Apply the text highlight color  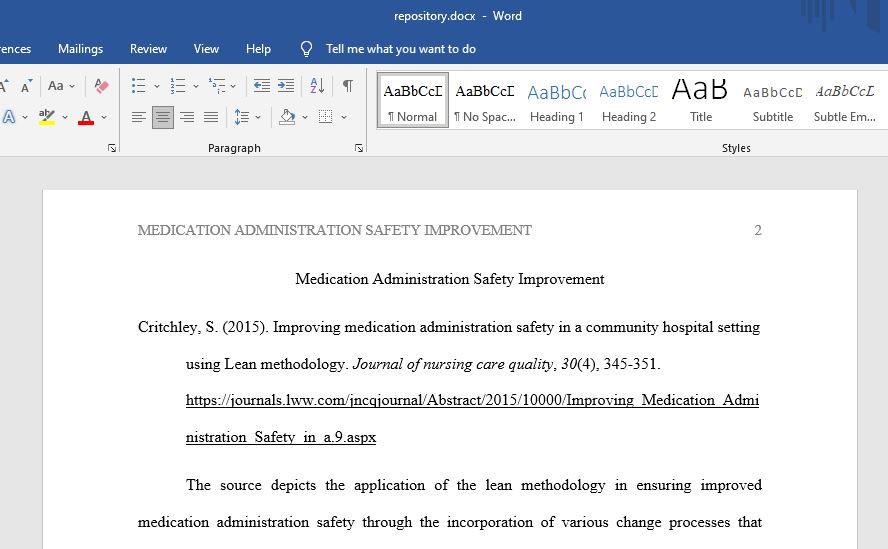pyautogui.click(x=47, y=117)
